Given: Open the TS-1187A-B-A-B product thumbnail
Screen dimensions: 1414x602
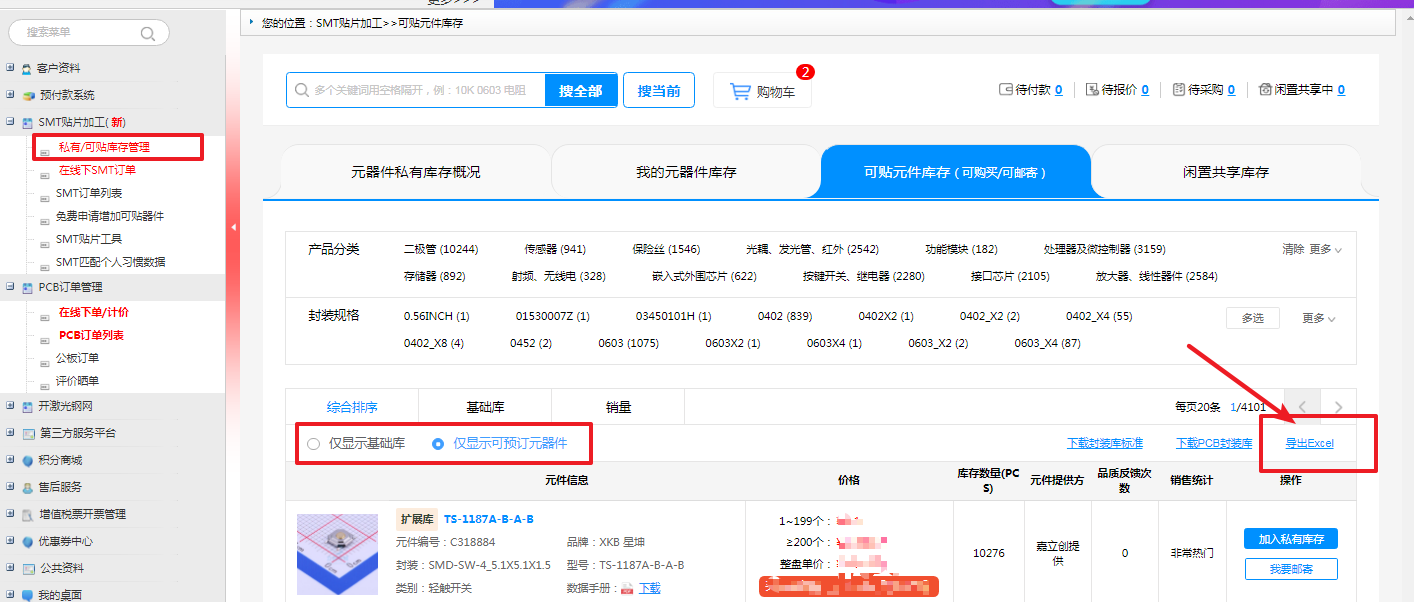Looking at the screenshot, I should pos(337,555).
